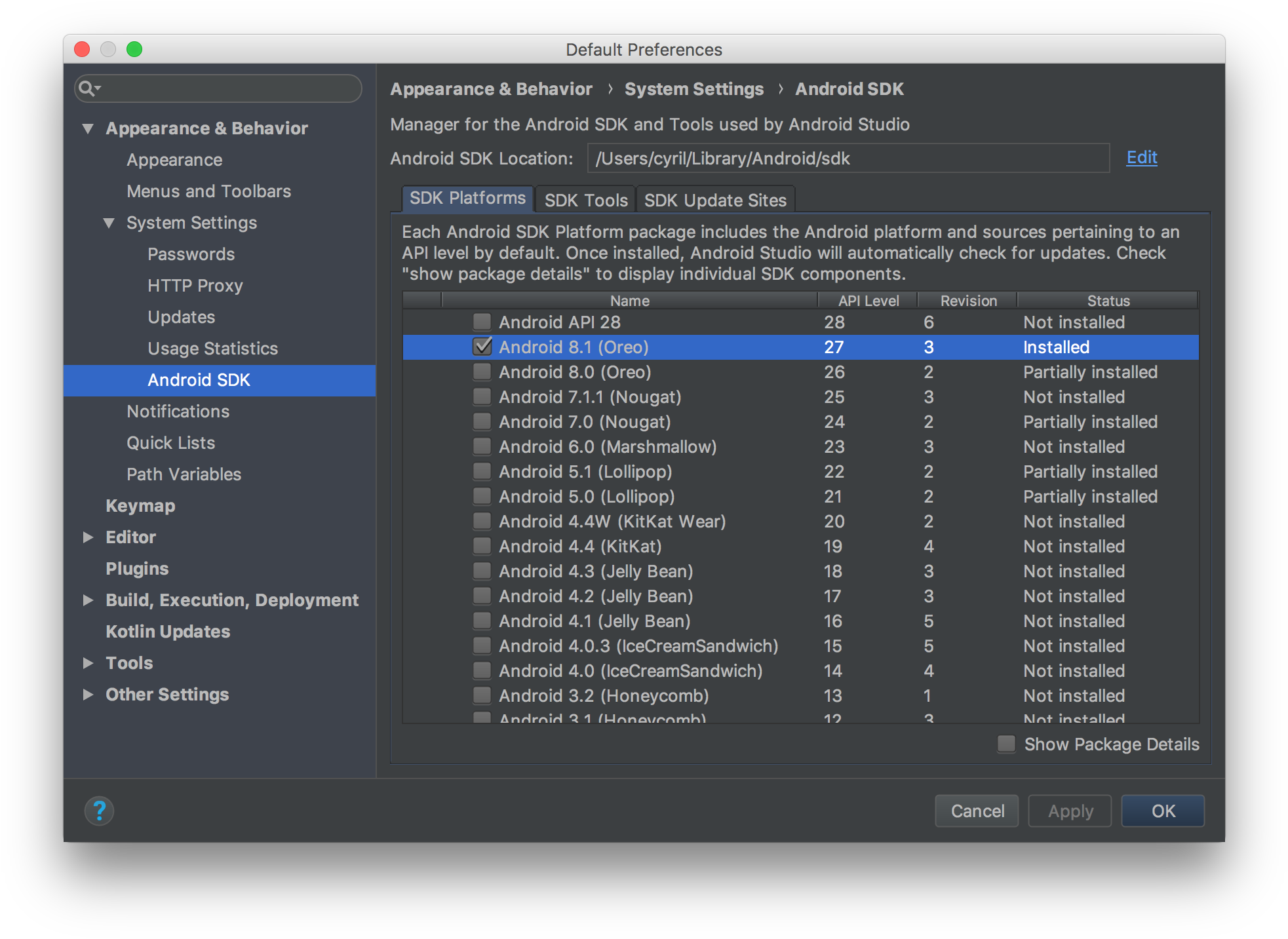Open Keymap settings
Screen dimensions: 1288x939
140,506
